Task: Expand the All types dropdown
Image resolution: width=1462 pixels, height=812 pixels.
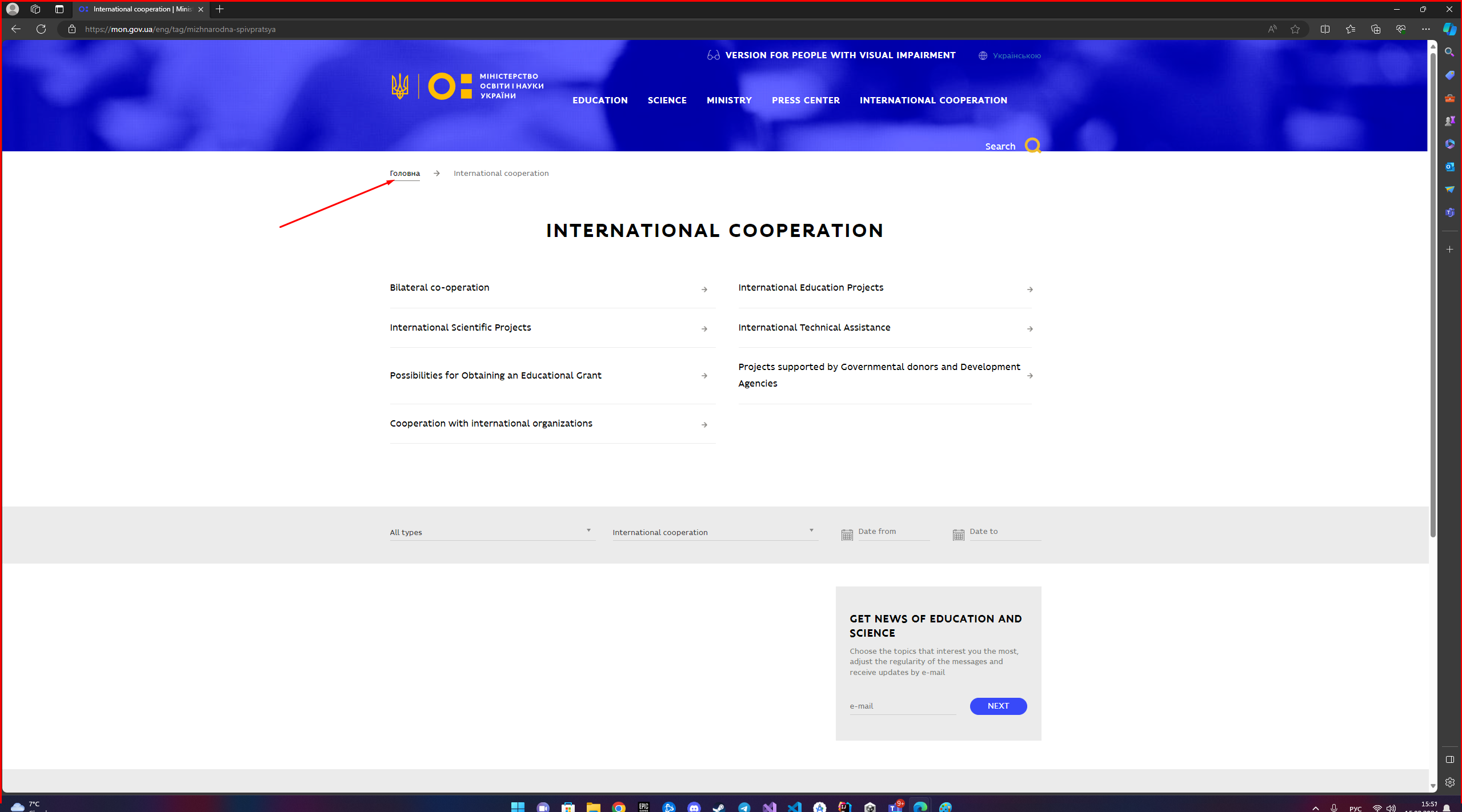Action: click(x=491, y=532)
